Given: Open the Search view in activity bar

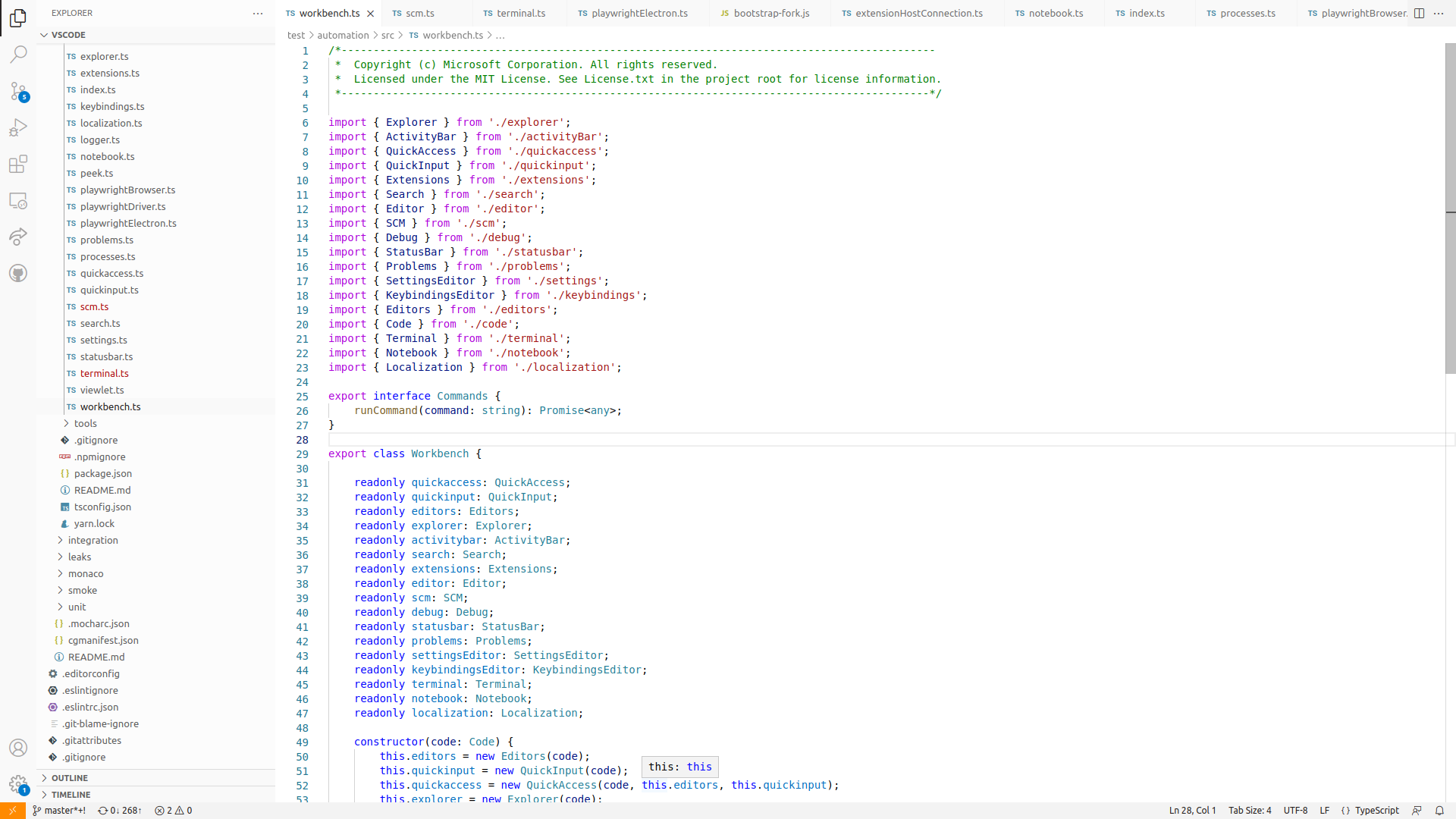Looking at the screenshot, I should (x=18, y=54).
